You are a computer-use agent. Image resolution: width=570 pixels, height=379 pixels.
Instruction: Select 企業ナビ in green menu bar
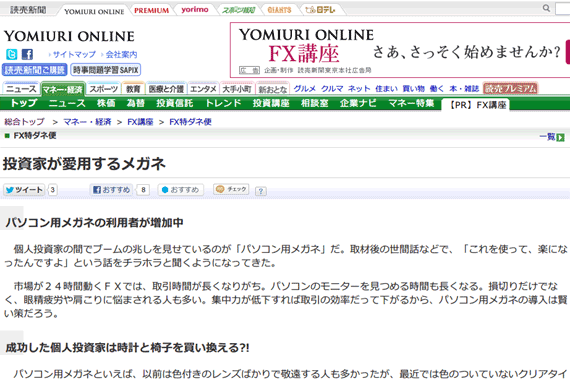point(358,103)
